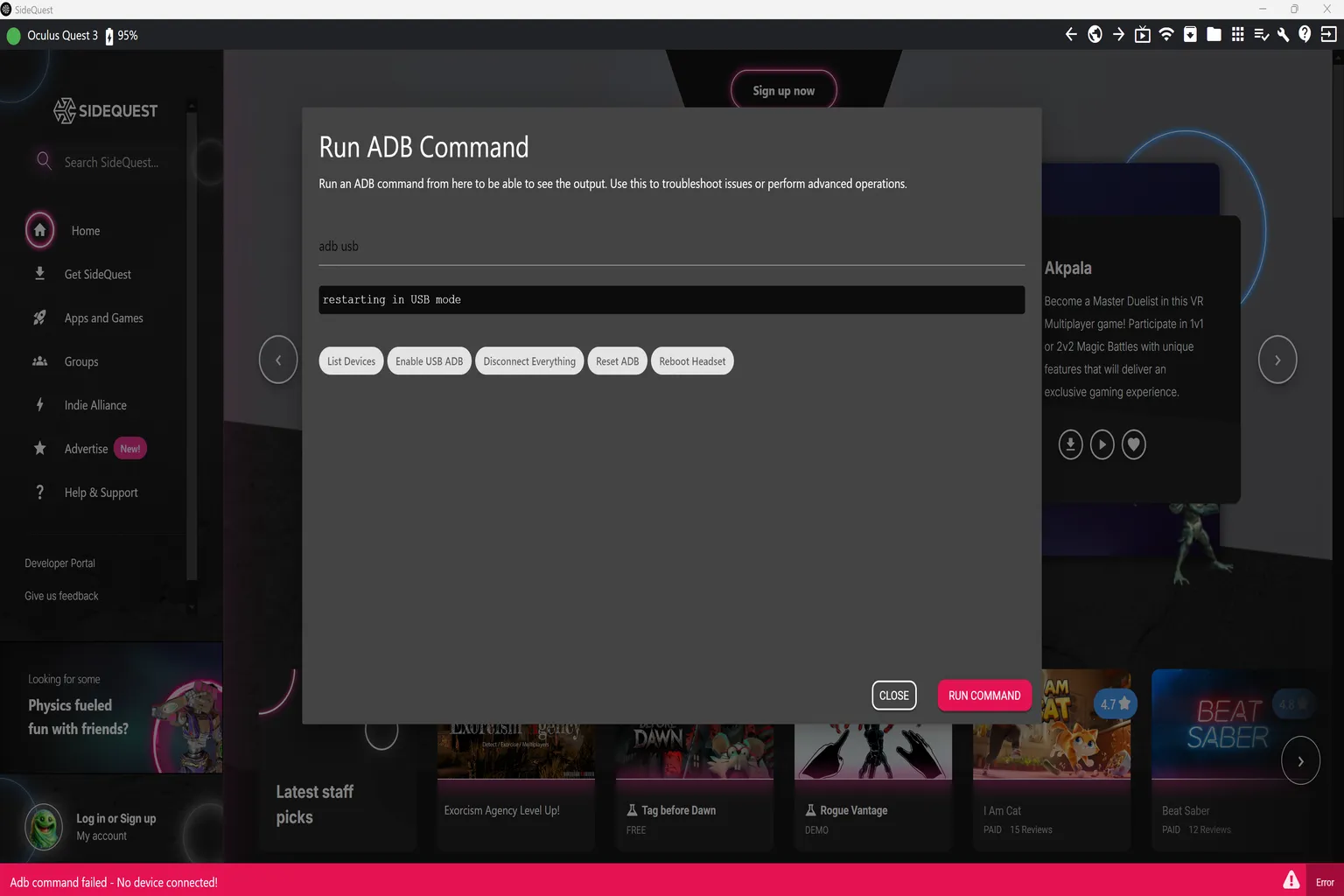Viewport: 1344px width, 896px height.
Task: Select the Enable USB ADB chip
Action: tap(429, 361)
